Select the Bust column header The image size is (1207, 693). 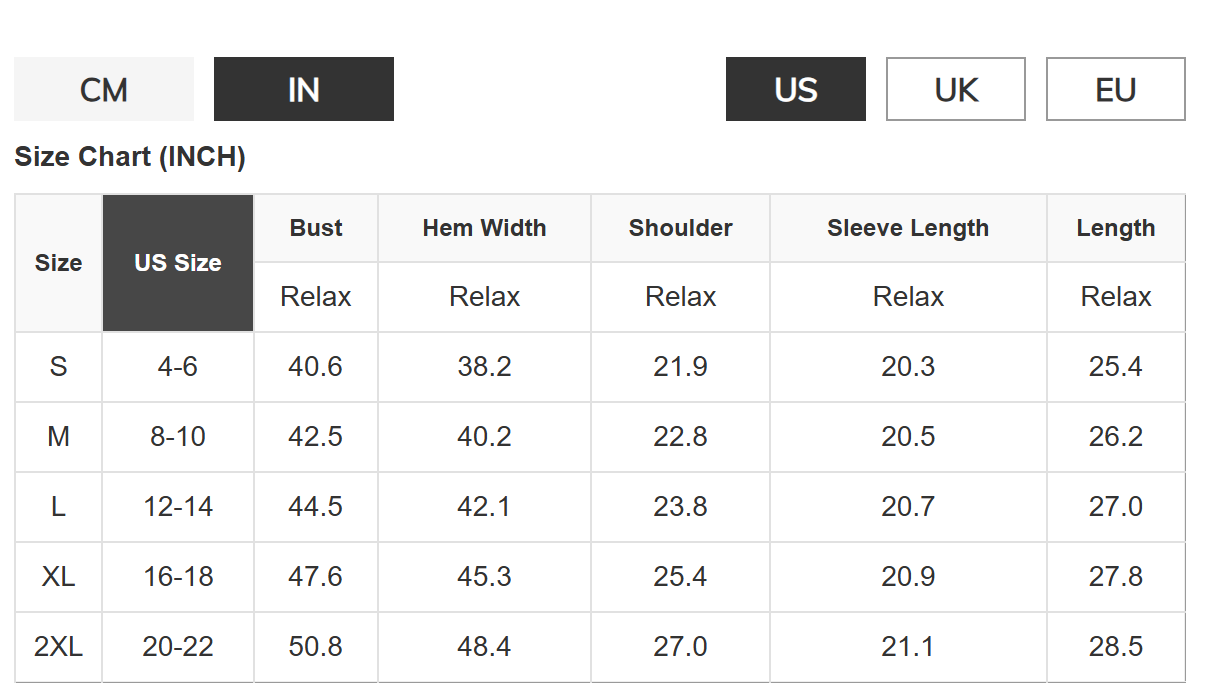pos(316,228)
